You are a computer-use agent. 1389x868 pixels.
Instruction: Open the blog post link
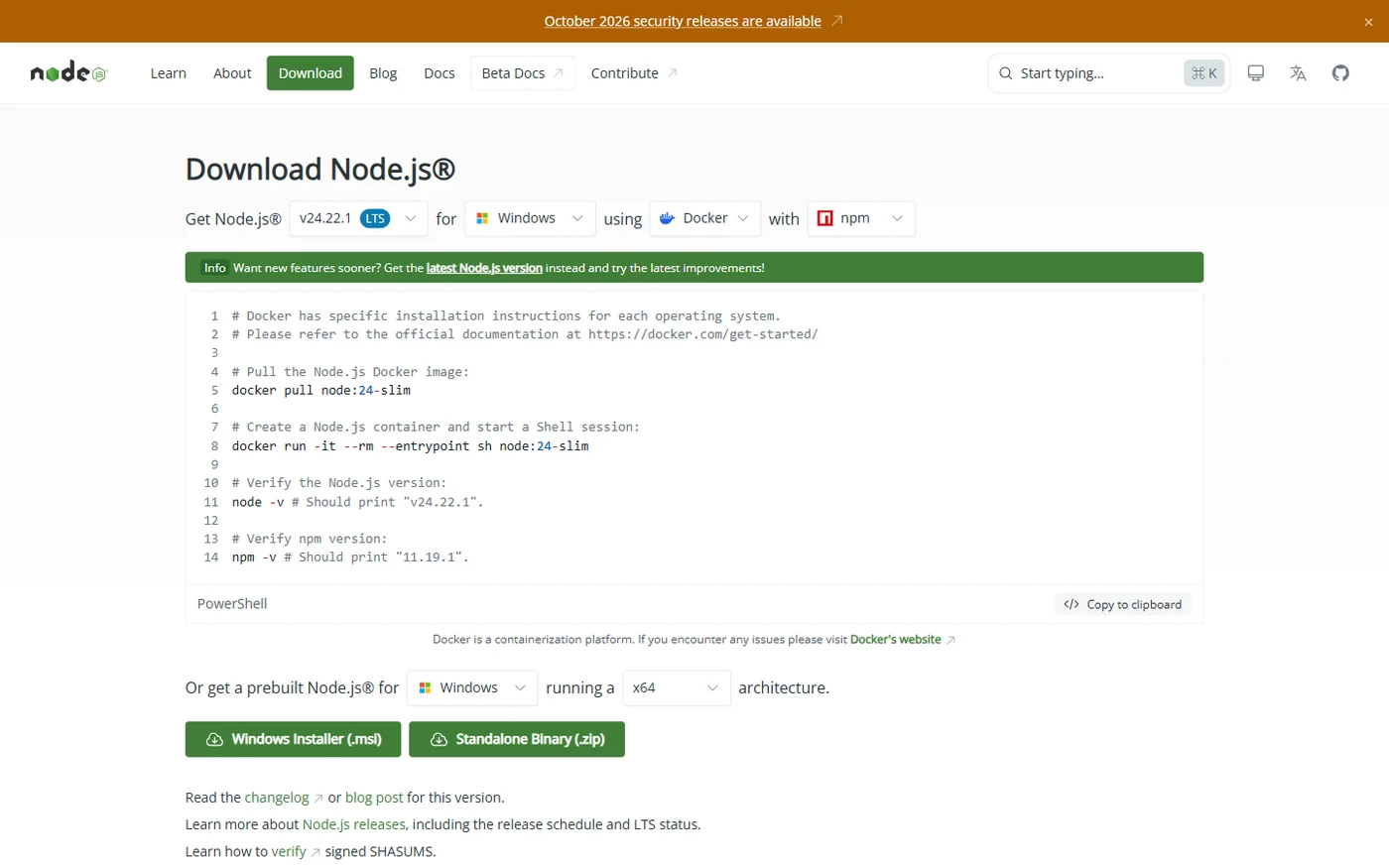[374, 798]
